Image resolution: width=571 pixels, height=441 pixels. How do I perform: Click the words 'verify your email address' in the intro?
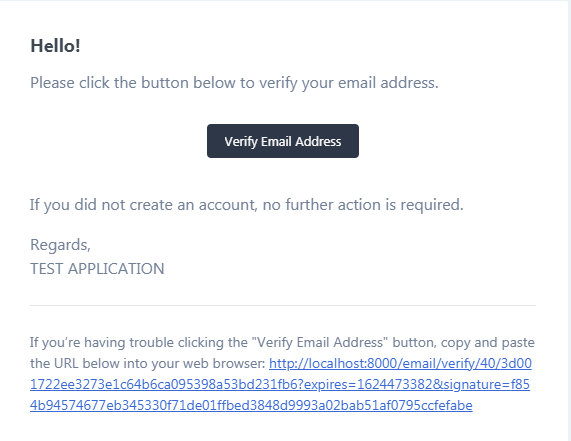point(348,83)
